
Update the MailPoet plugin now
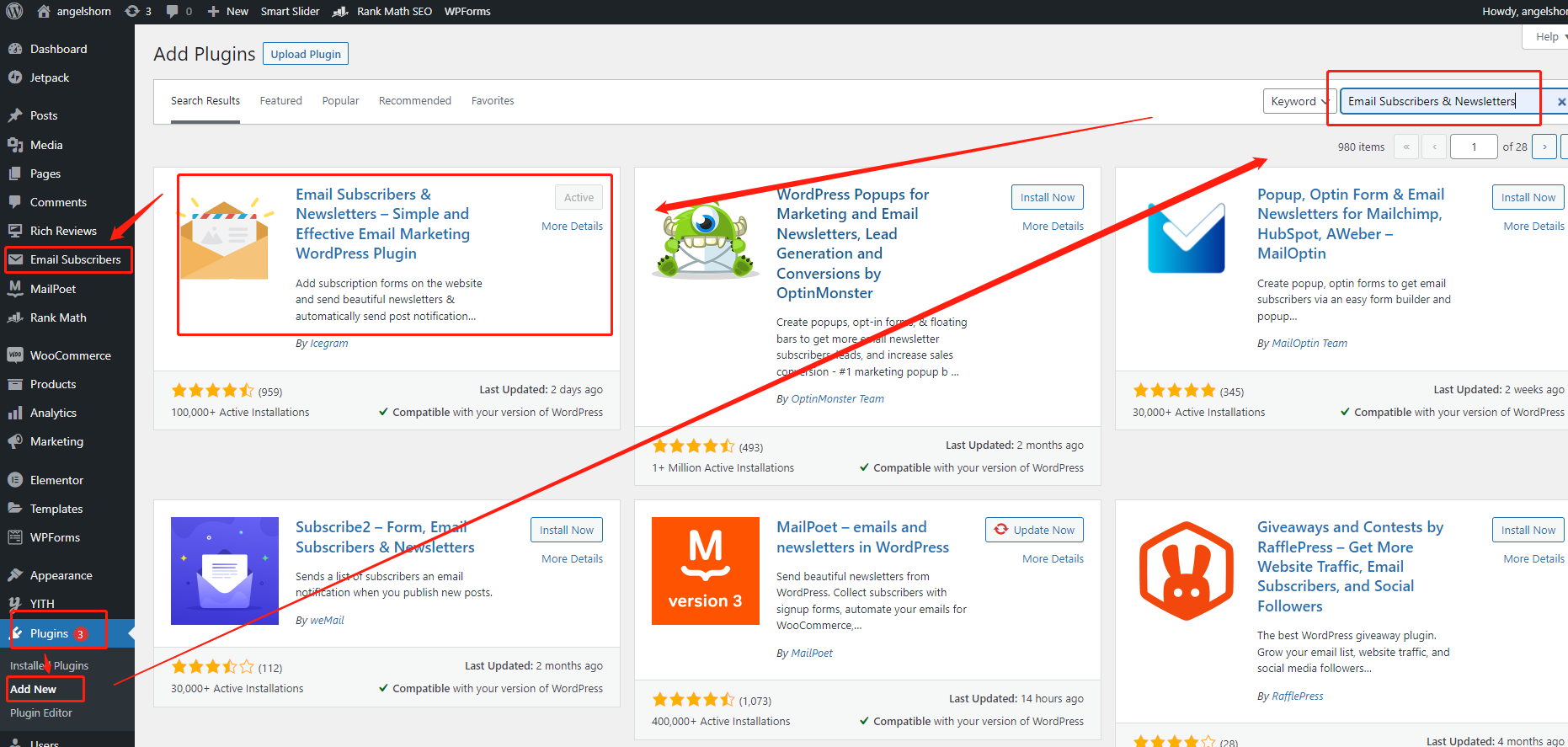tap(1034, 530)
